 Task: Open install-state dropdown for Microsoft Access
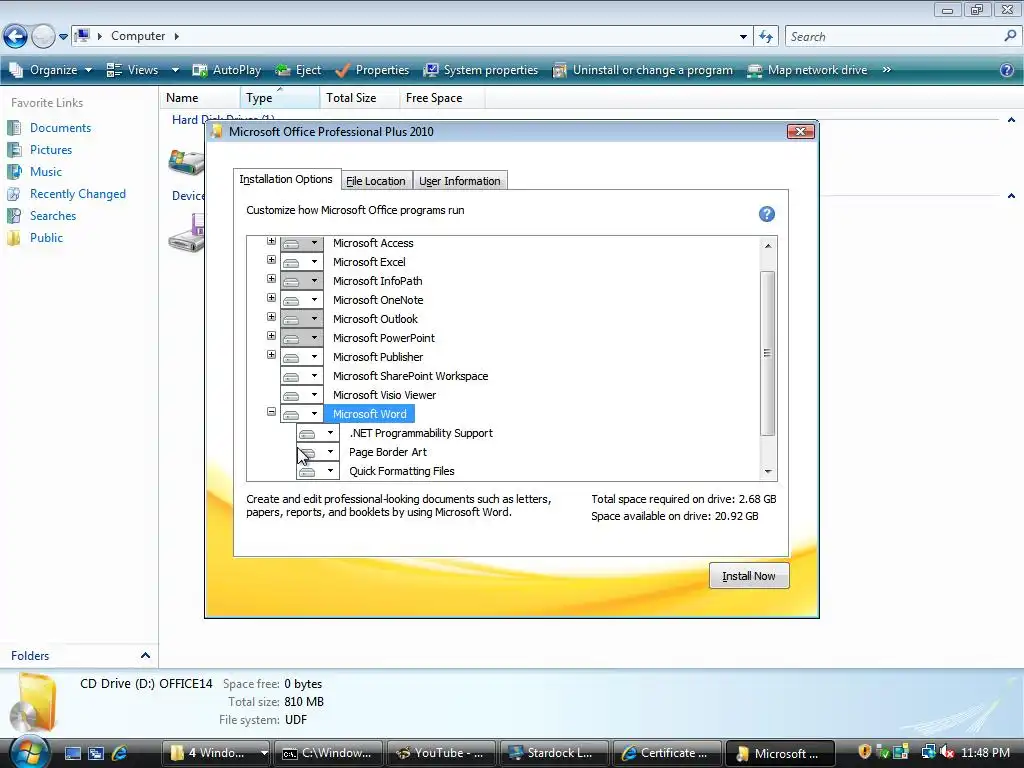click(x=302, y=244)
